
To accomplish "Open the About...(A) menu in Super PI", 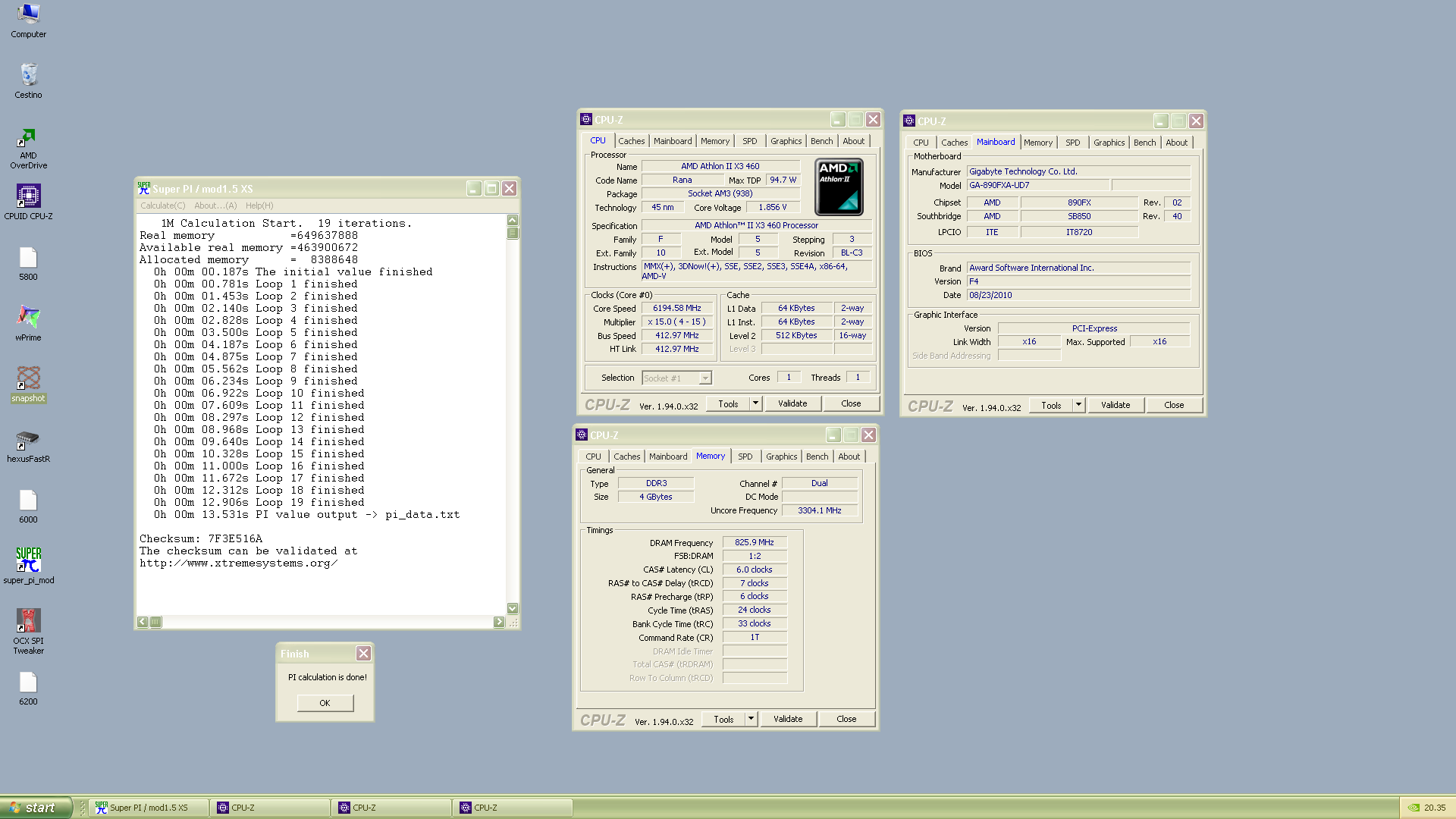I will (215, 206).
